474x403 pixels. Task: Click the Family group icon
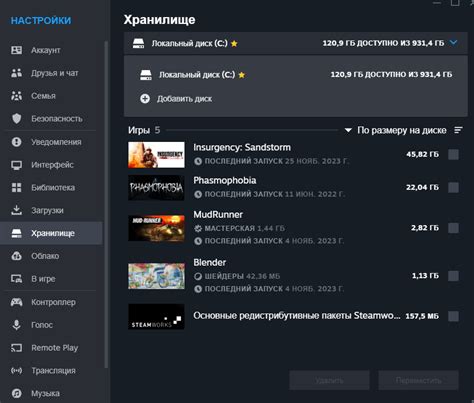tap(16, 96)
